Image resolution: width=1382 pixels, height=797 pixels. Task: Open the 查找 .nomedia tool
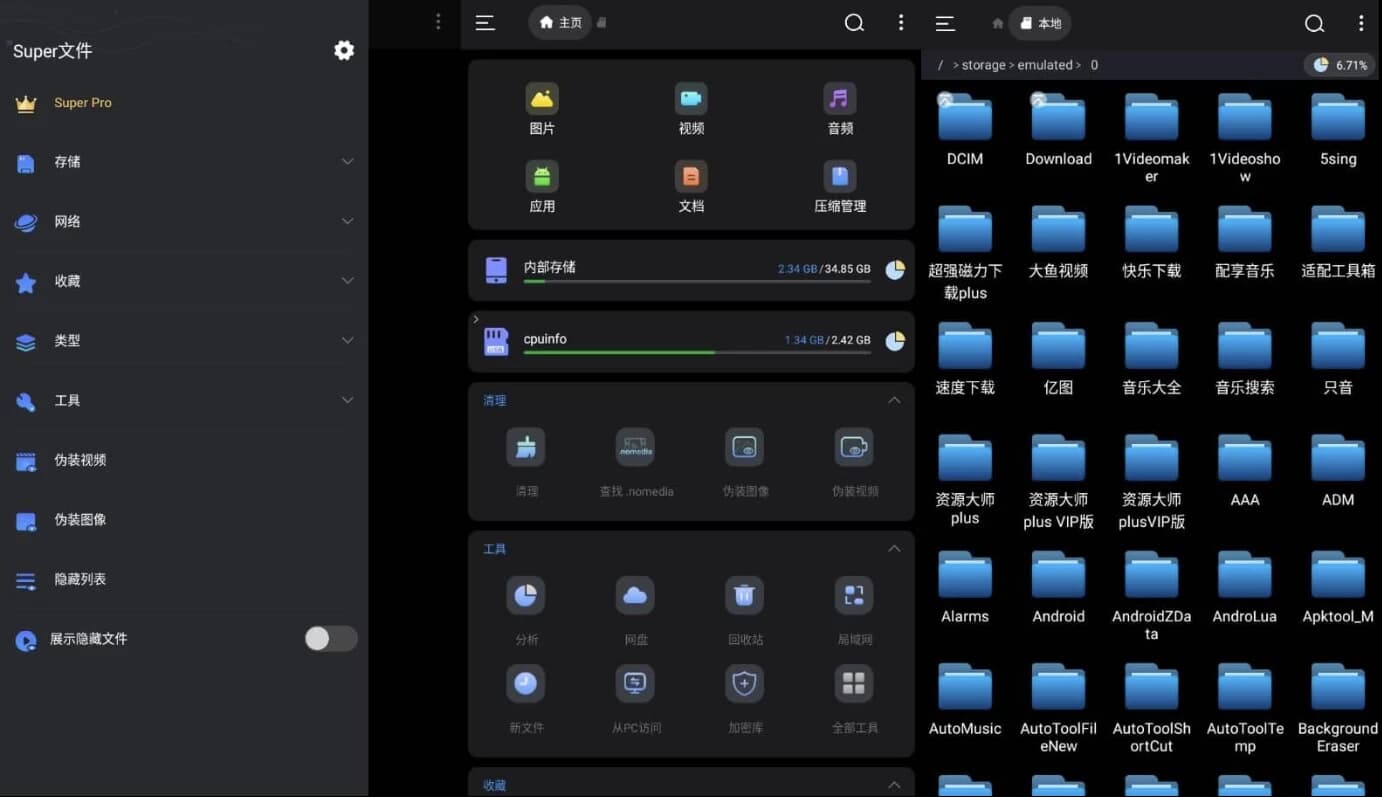tap(635, 447)
